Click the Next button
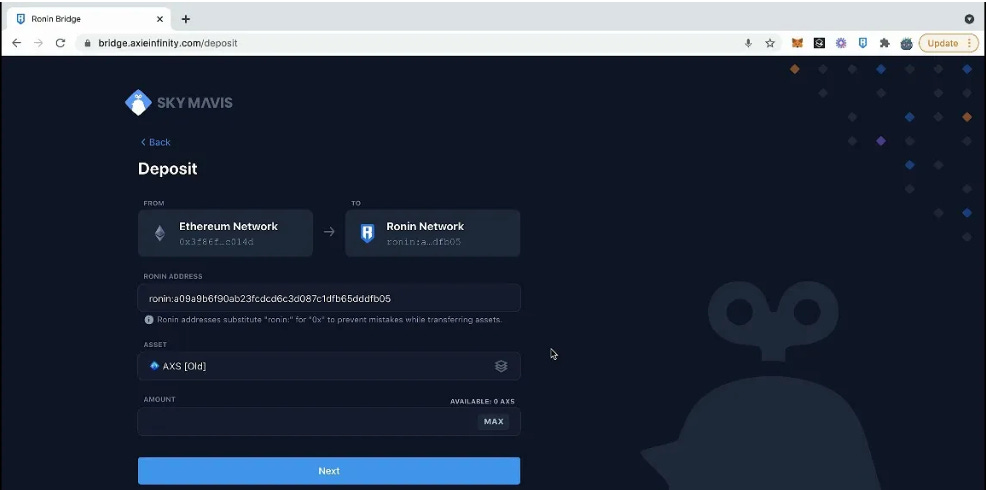986x490 pixels. click(x=329, y=471)
